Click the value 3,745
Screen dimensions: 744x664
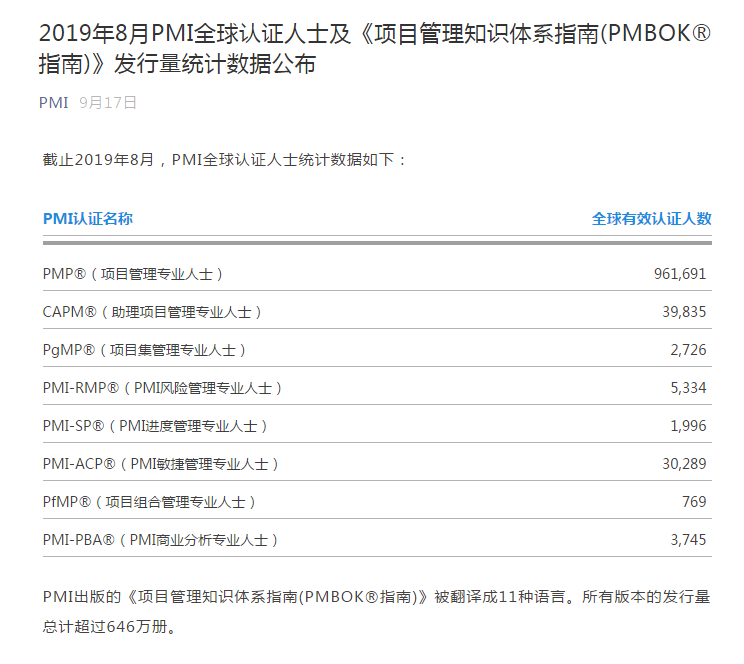tap(688, 540)
